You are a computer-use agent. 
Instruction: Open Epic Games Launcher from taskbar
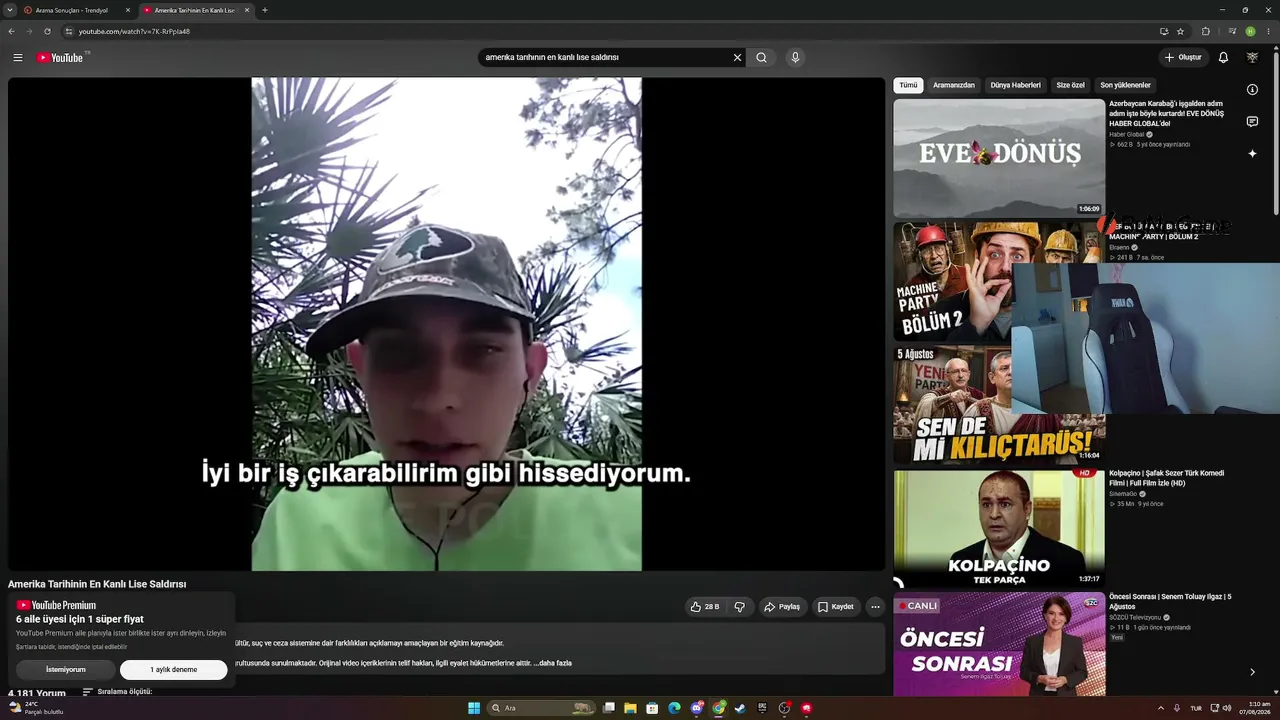pos(762,708)
